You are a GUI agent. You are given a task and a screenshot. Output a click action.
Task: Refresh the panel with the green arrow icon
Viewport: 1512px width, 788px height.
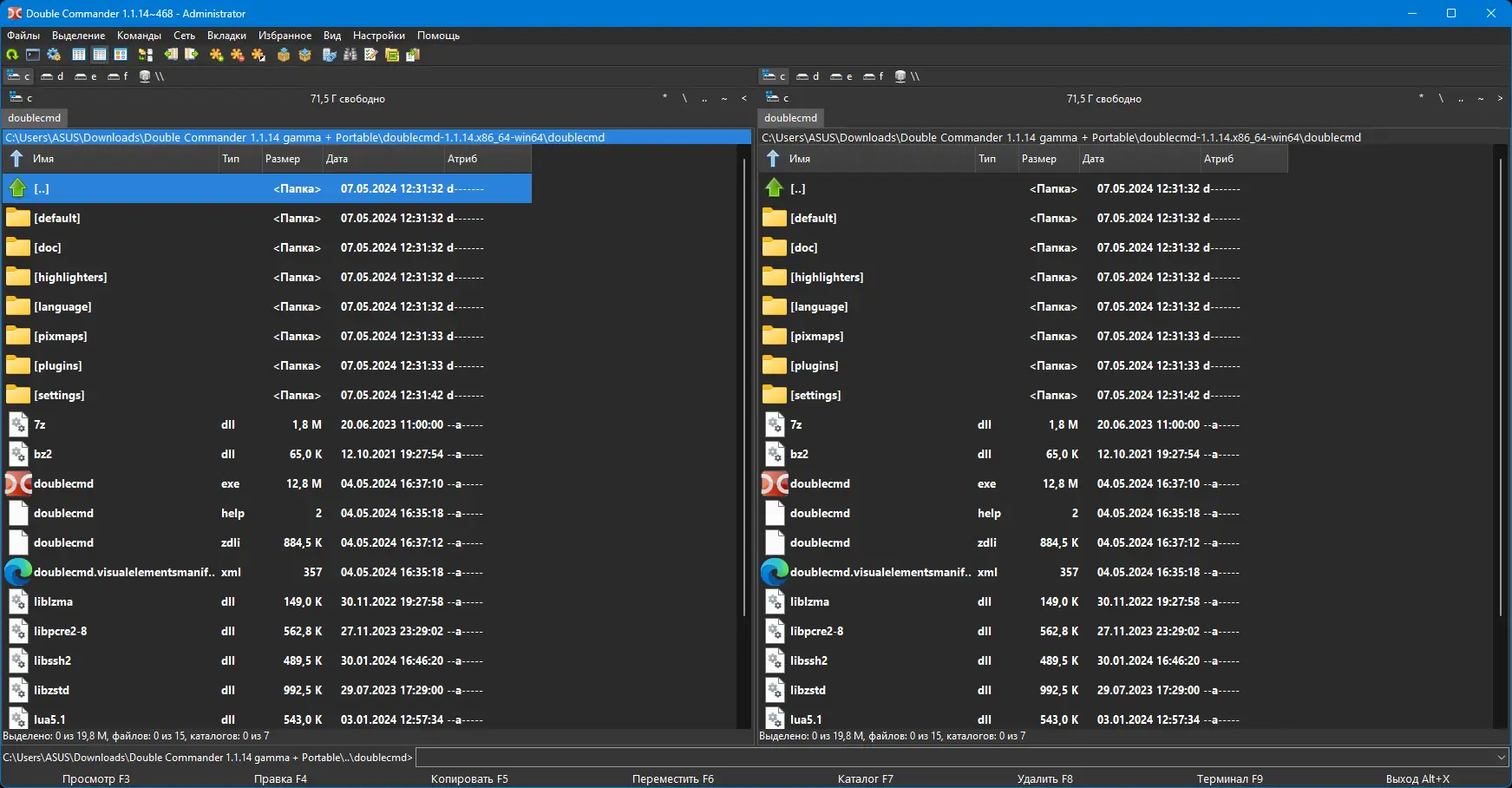[12, 55]
